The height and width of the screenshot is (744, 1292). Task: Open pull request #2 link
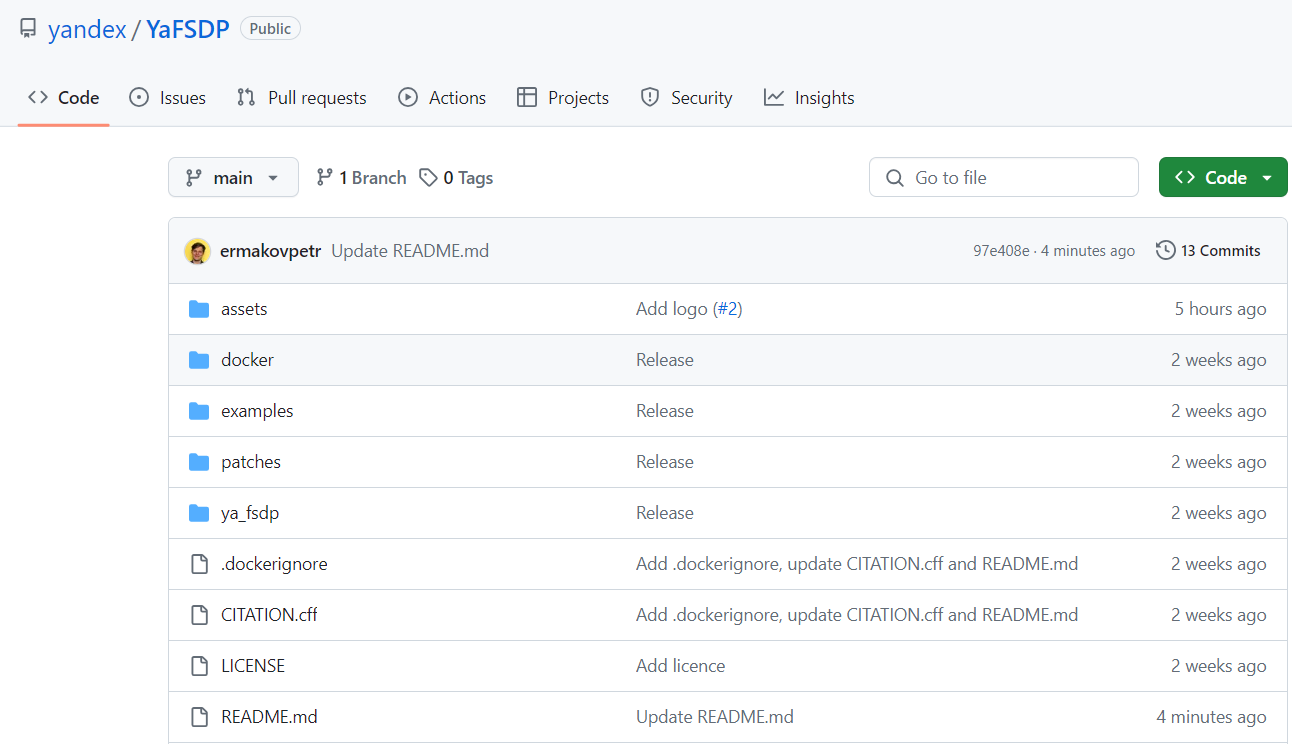pyautogui.click(x=728, y=308)
